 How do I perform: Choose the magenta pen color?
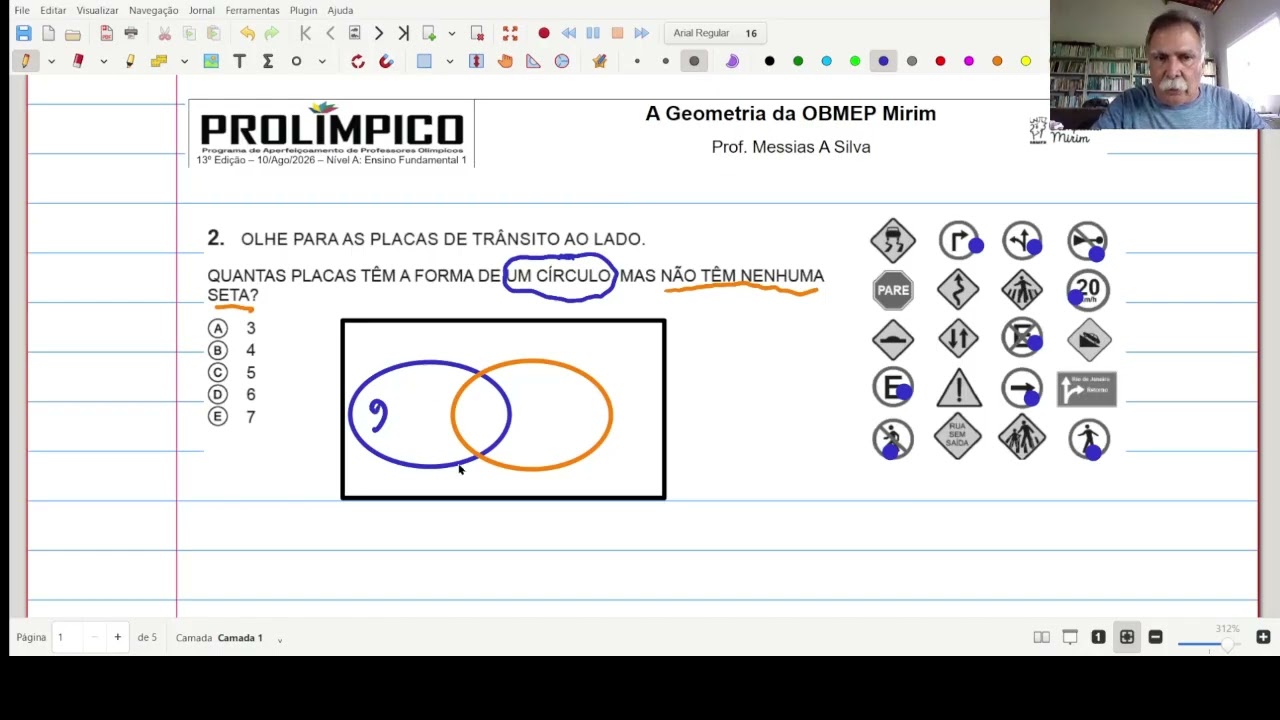(x=969, y=61)
